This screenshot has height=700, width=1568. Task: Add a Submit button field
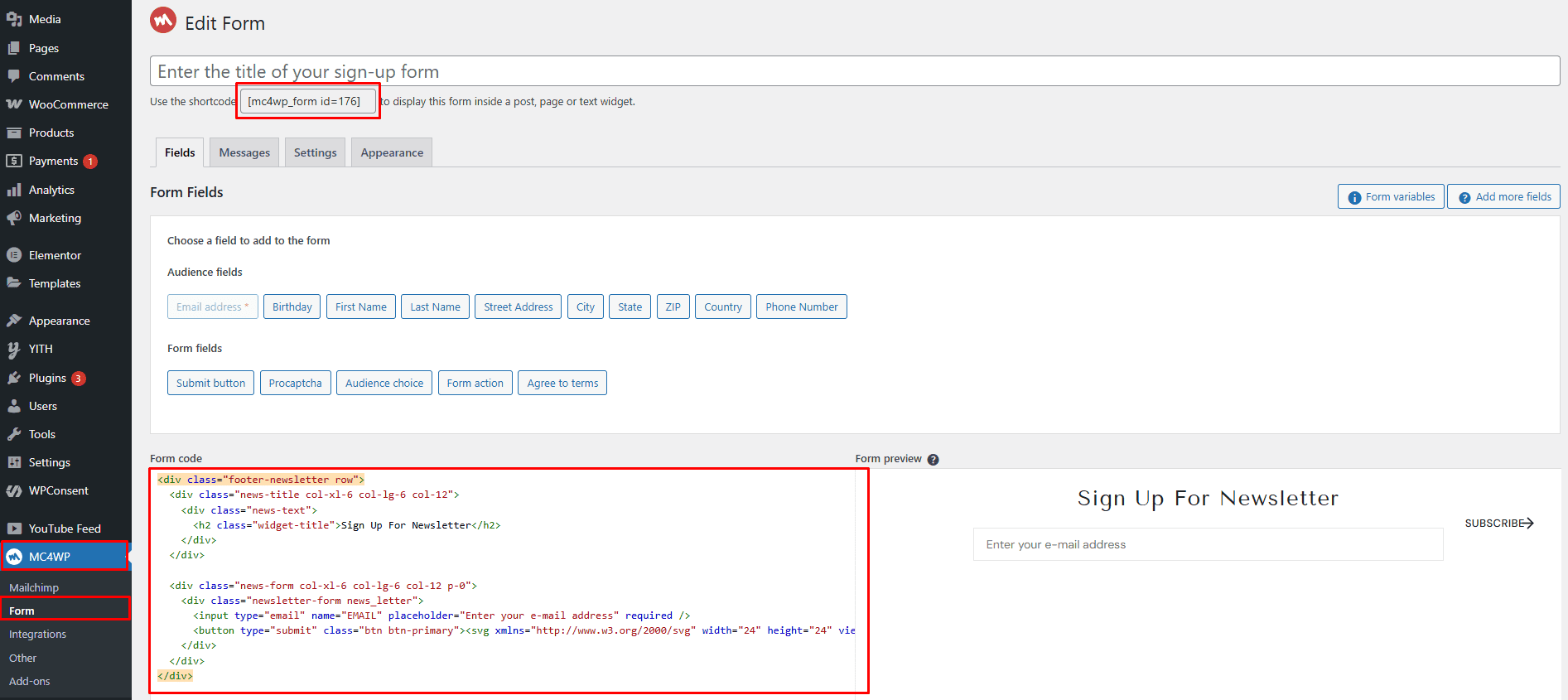[210, 383]
